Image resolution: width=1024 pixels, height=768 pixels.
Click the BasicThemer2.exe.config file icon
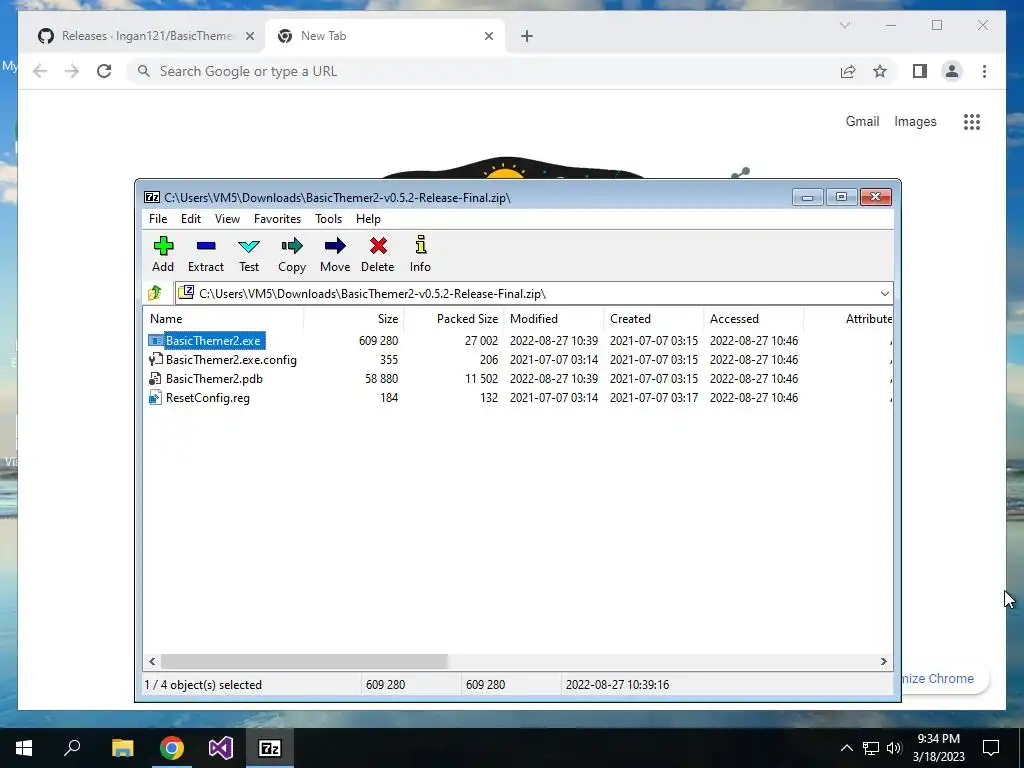[x=155, y=359]
